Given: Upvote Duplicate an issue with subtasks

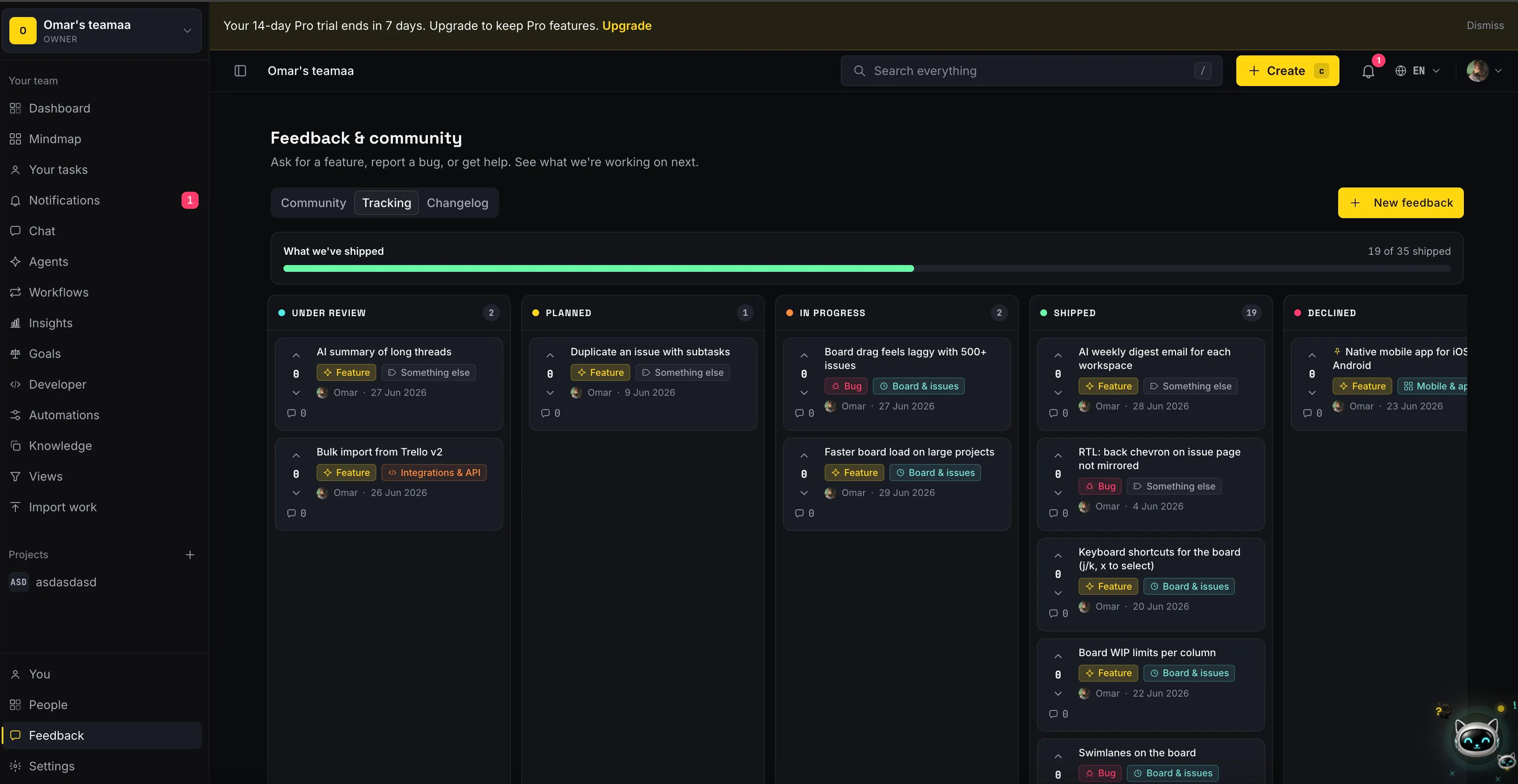Looking at the screenshot, I should click(550, 355).
